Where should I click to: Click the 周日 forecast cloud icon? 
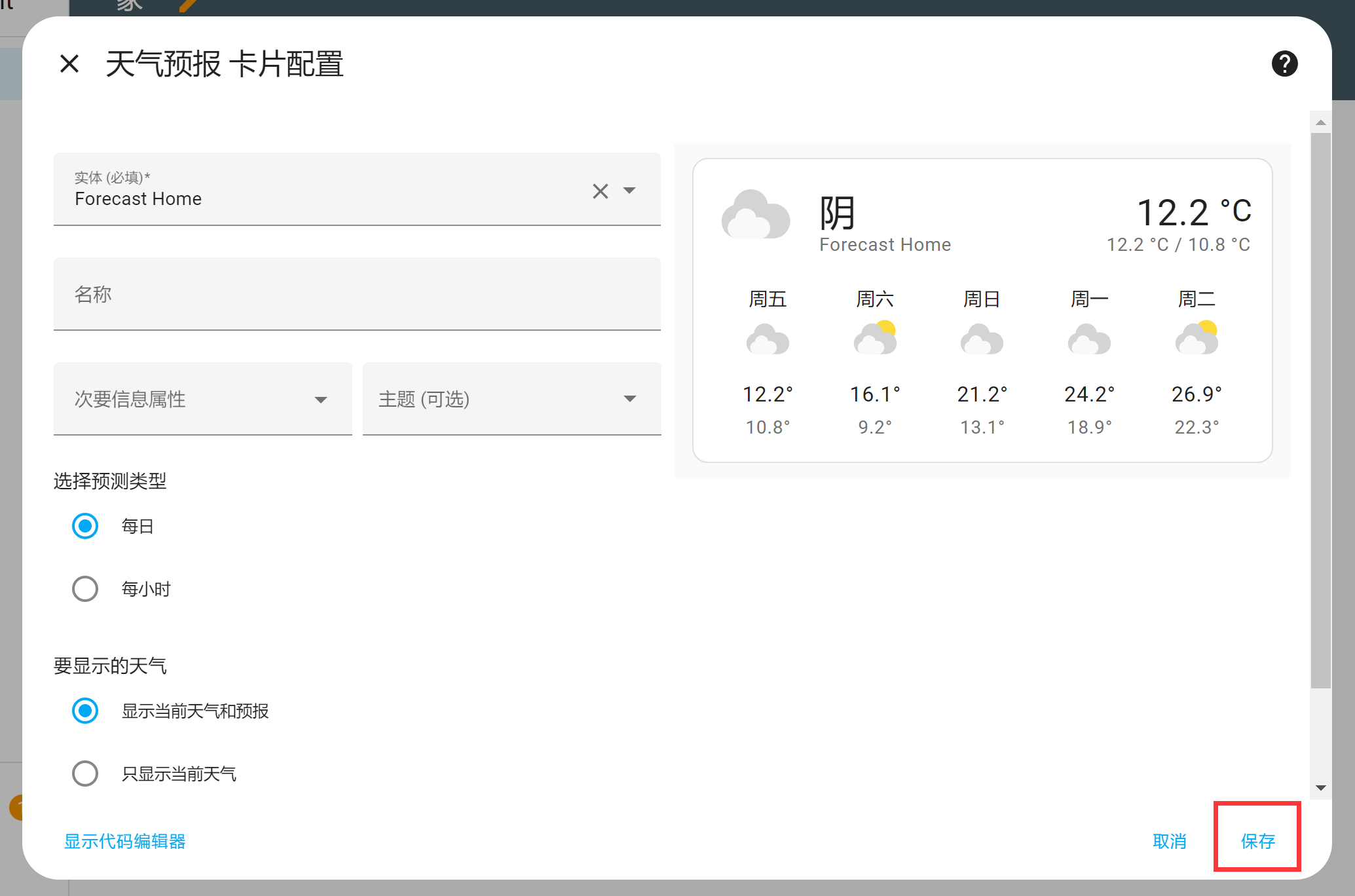[x=982, y=339]
